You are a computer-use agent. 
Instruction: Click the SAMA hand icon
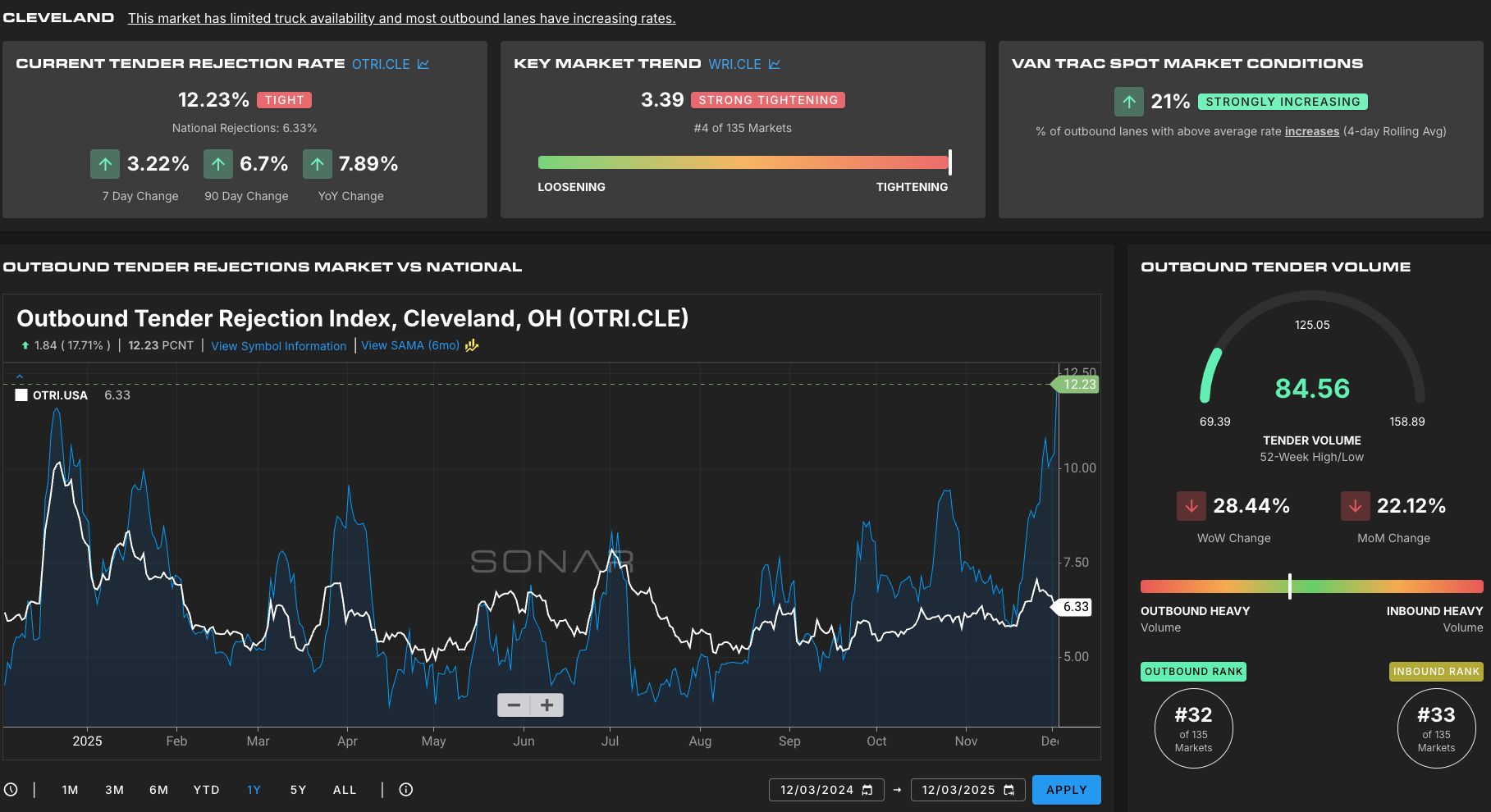(x=472, y=346)
